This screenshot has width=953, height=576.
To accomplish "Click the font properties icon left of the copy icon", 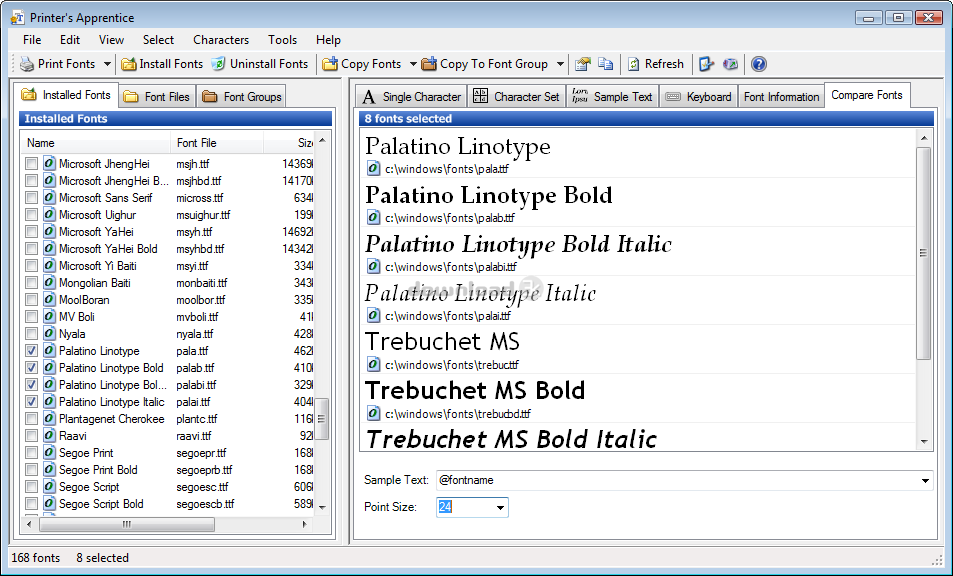I will point(583,64).
